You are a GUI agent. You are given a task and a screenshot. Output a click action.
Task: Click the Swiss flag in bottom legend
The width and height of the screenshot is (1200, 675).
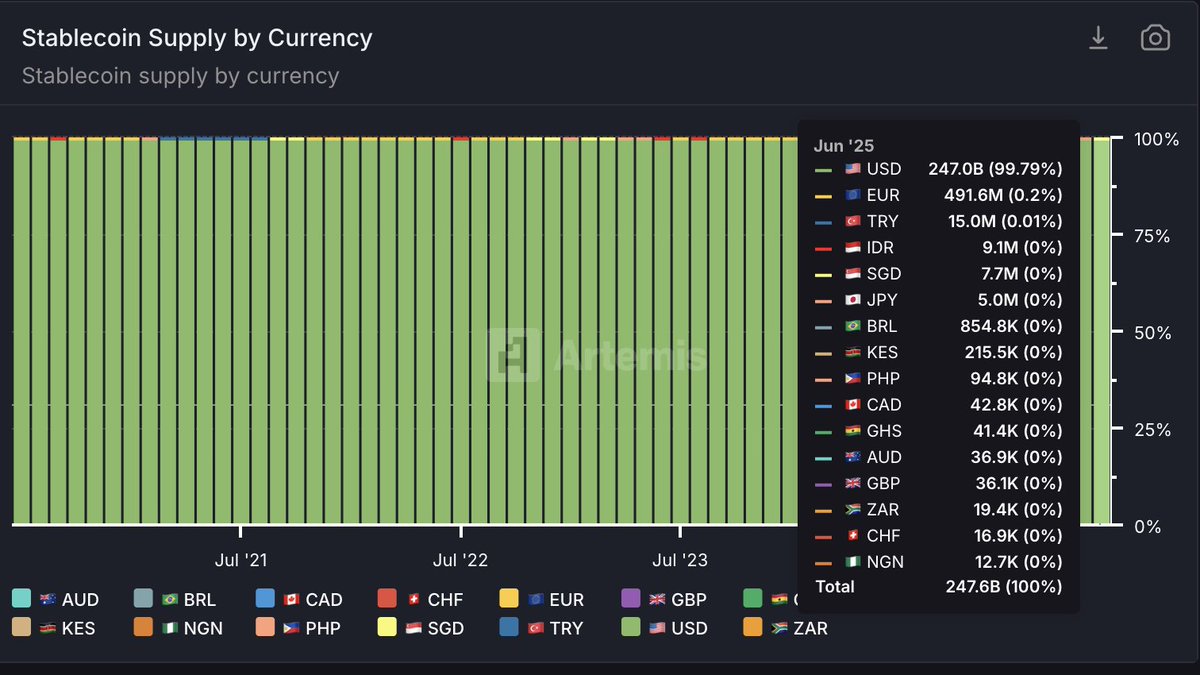(x=413, y=600)
